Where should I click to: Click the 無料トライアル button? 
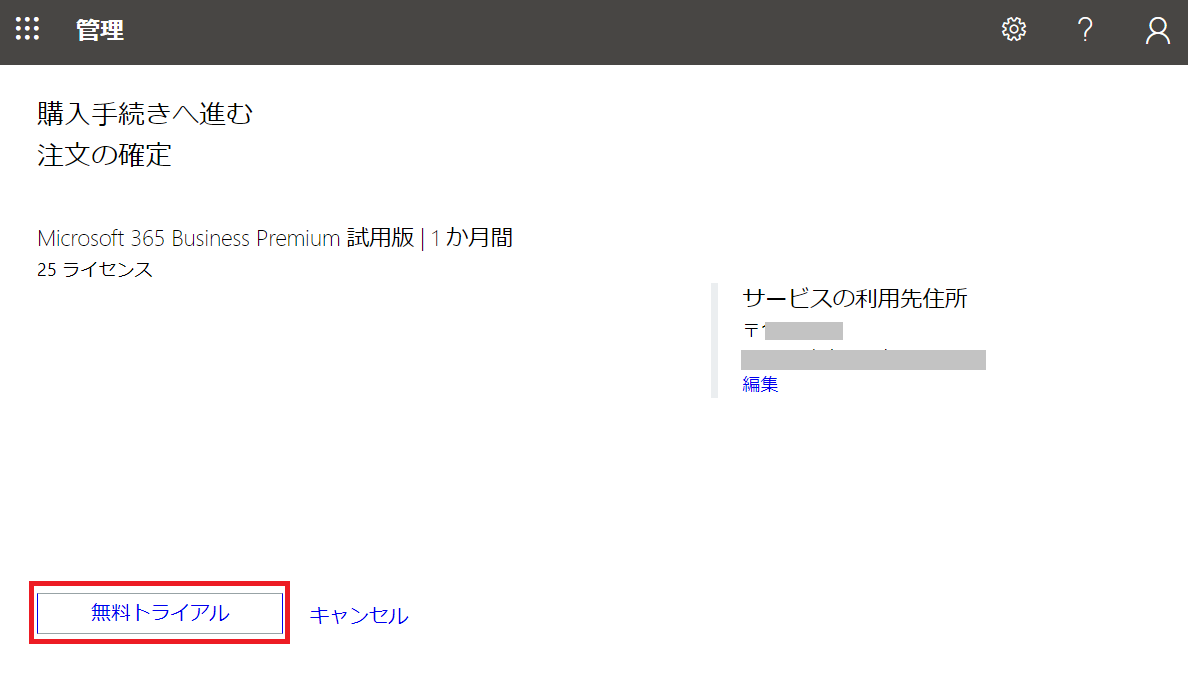click(x=160, y=612)
